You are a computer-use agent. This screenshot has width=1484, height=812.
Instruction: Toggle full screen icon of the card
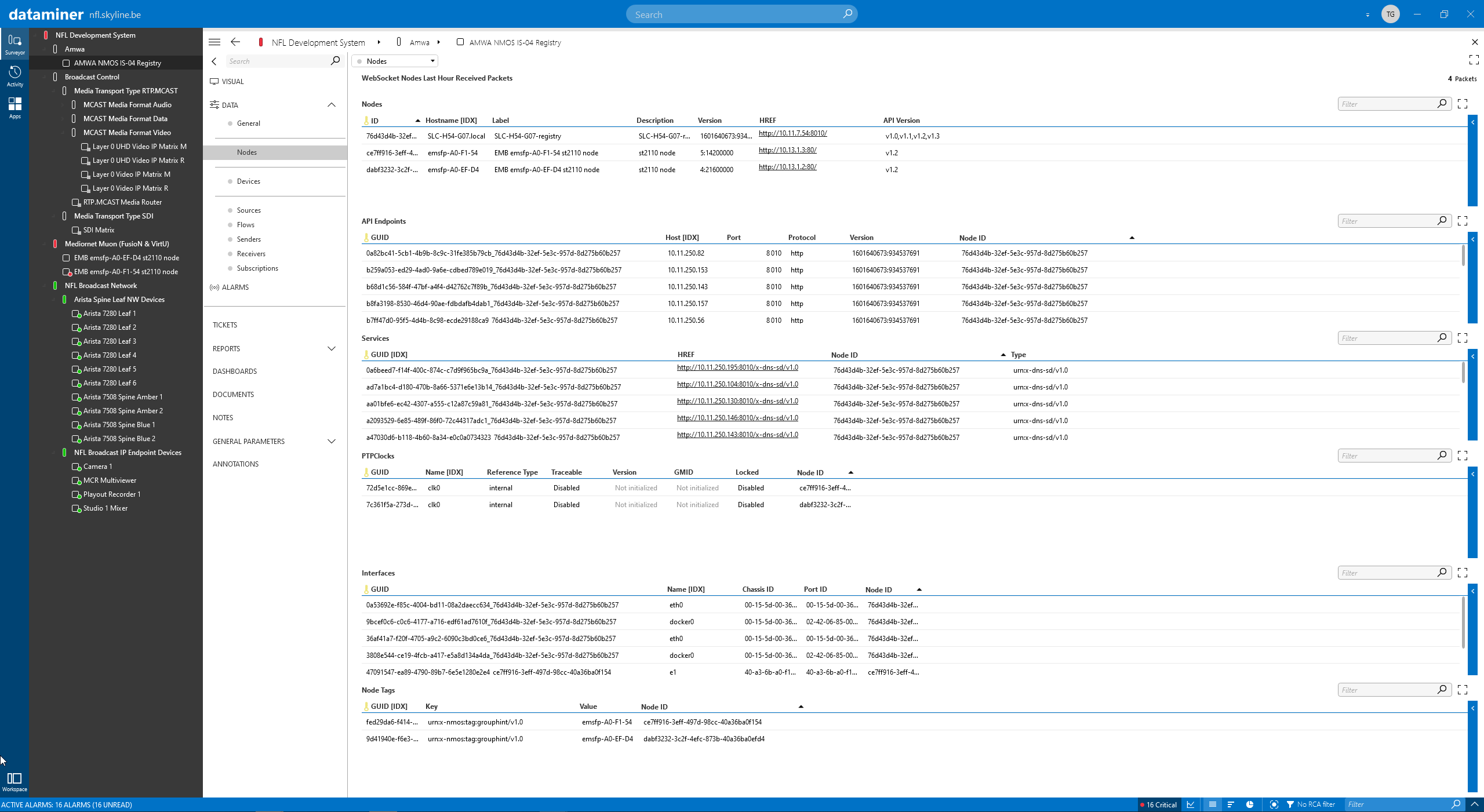click(1474, 59)
